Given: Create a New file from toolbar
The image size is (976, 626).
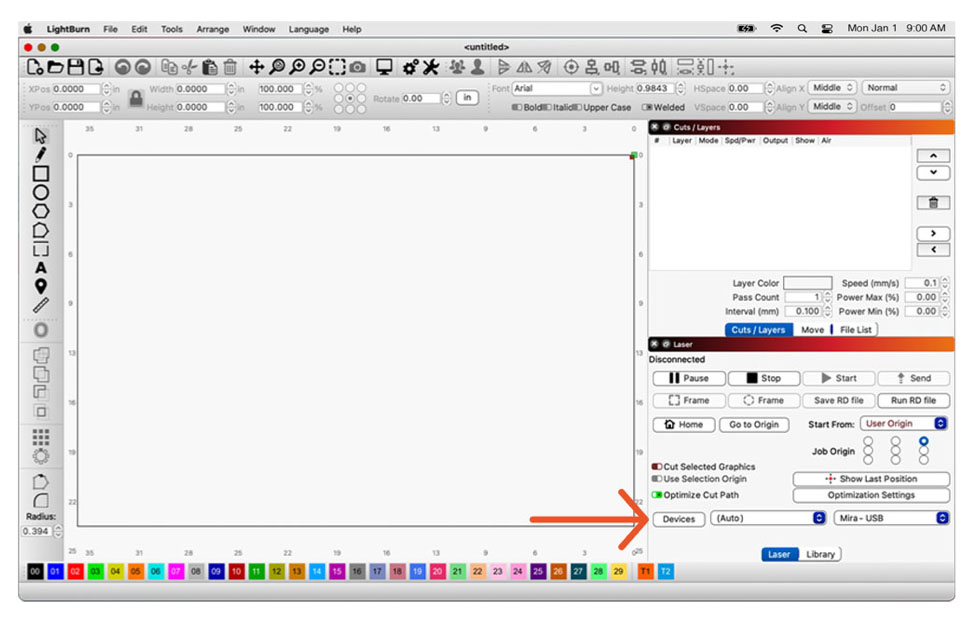Looking at the screenshot, I should pyautogui.click(x=35, y=67).
